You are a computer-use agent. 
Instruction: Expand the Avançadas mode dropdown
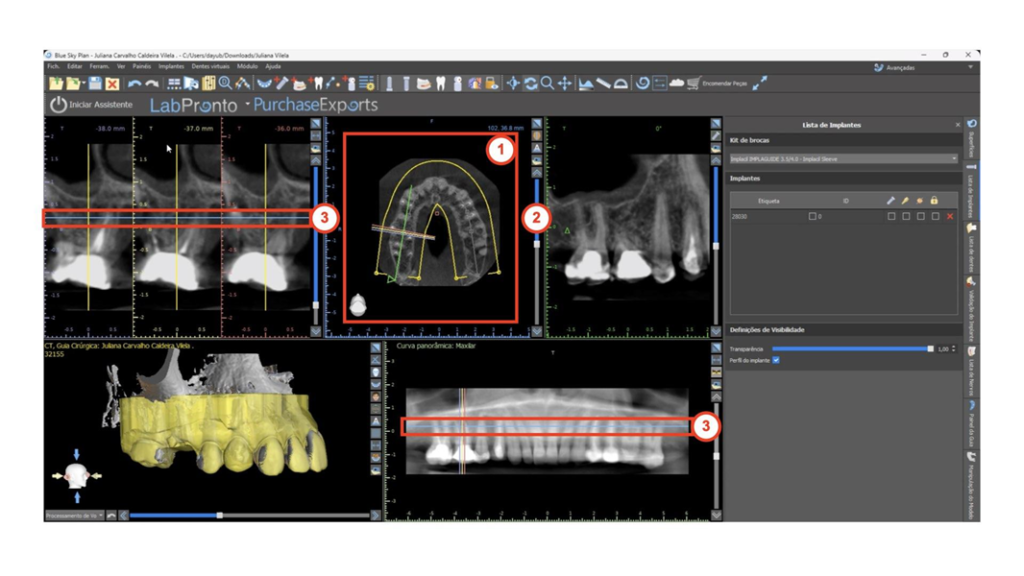969,68
